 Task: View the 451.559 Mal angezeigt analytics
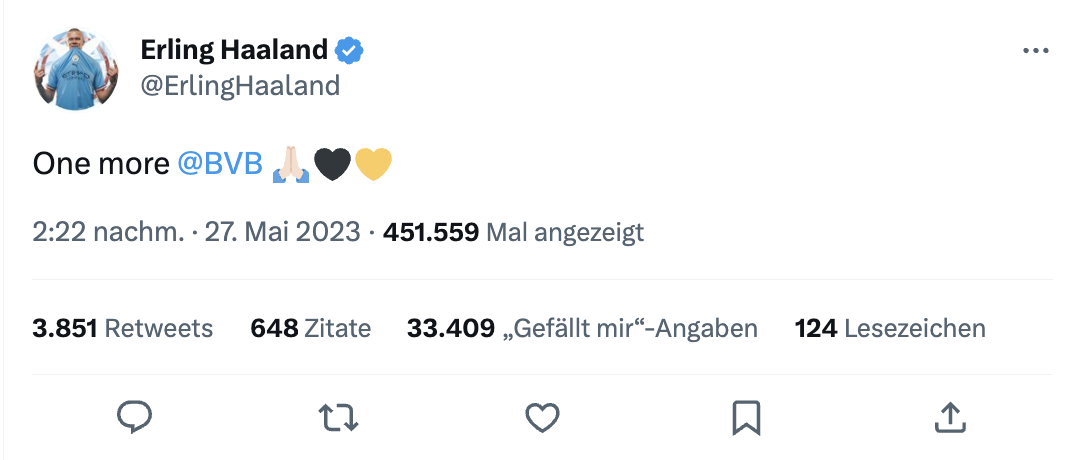(513, 233)
